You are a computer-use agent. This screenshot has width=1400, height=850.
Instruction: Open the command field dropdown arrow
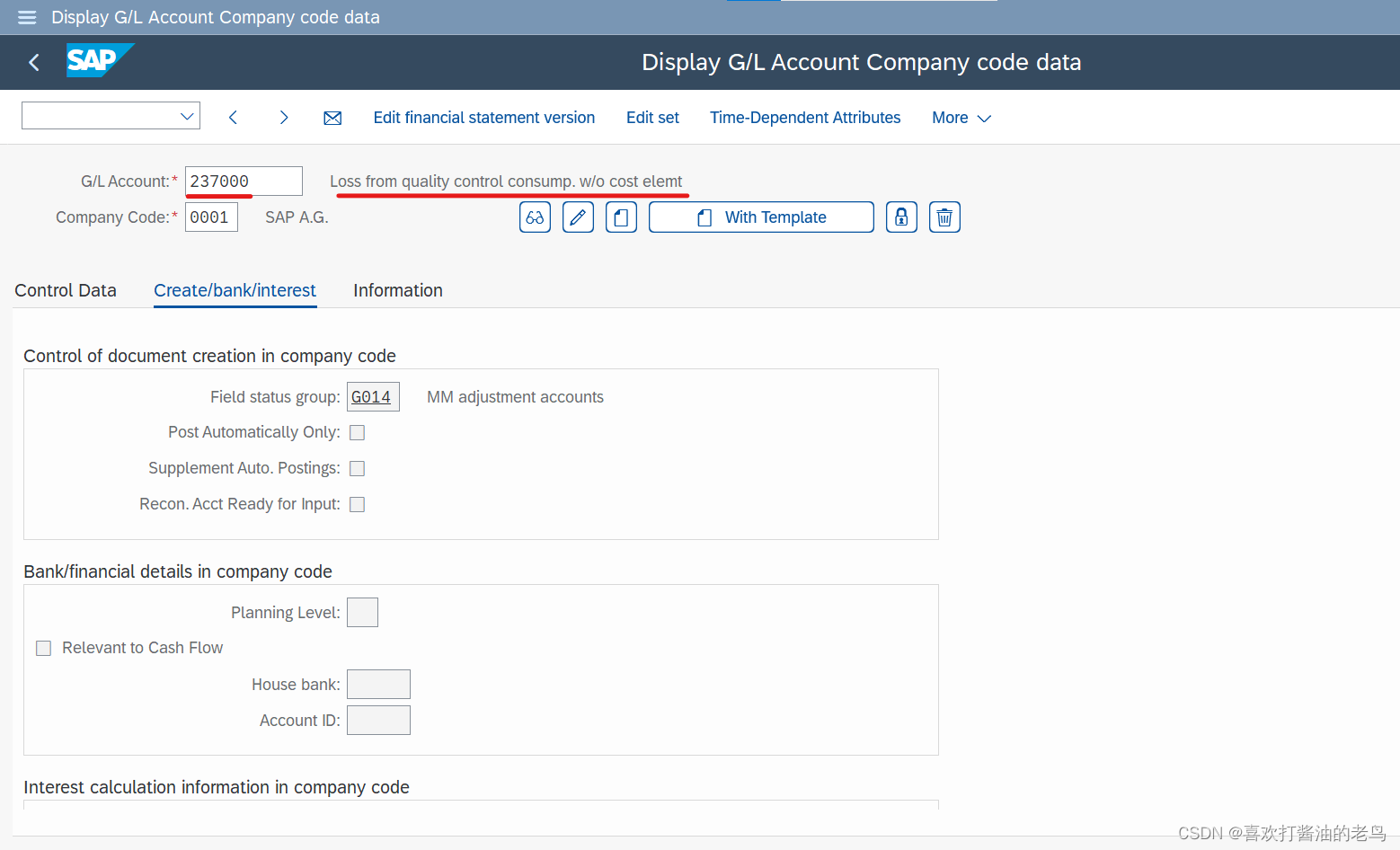coord(187,116)
